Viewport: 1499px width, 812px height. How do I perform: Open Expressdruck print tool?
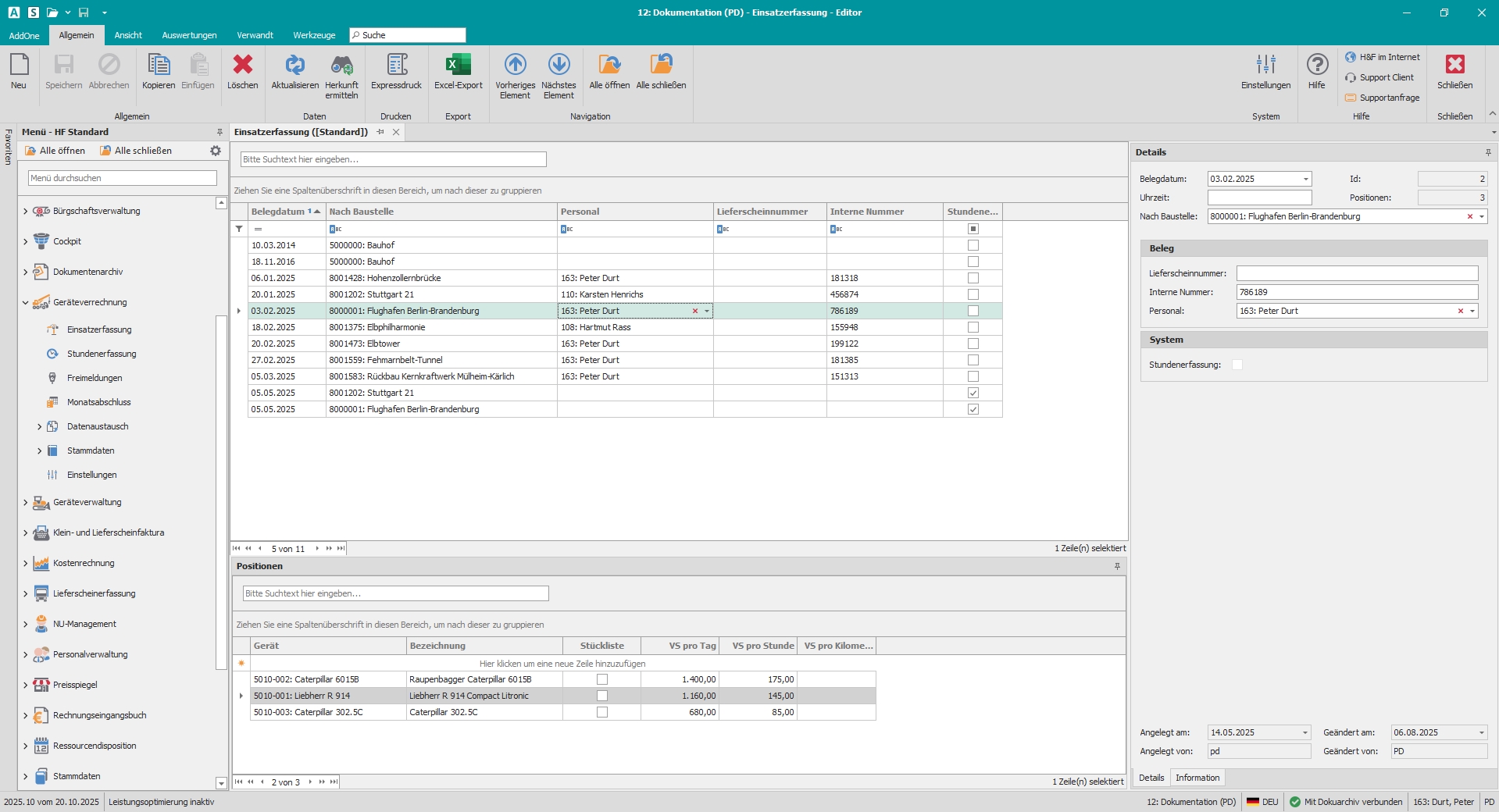pyautogui.click(x=396, y=66)
